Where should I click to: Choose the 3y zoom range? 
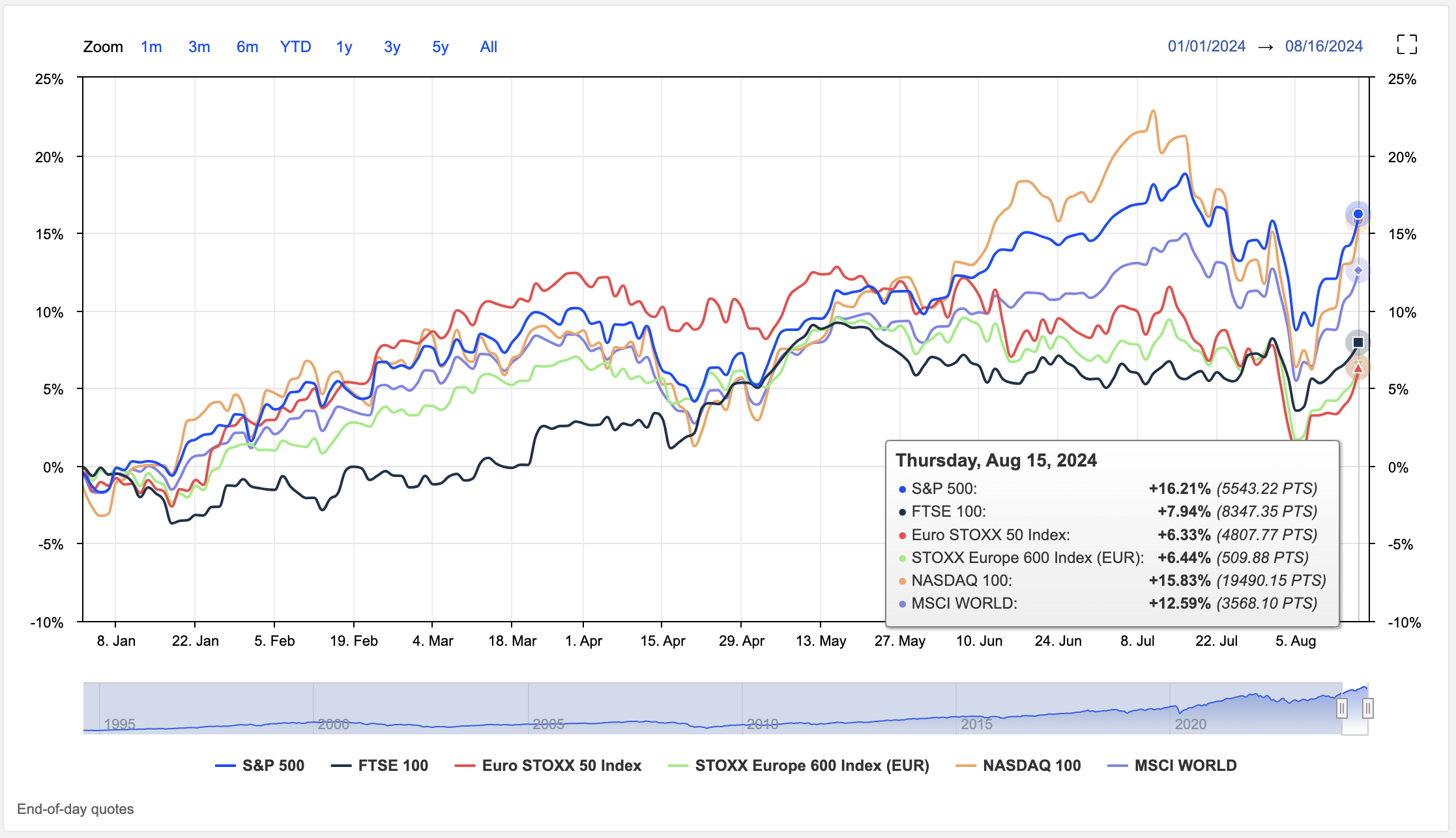(392, 47)
